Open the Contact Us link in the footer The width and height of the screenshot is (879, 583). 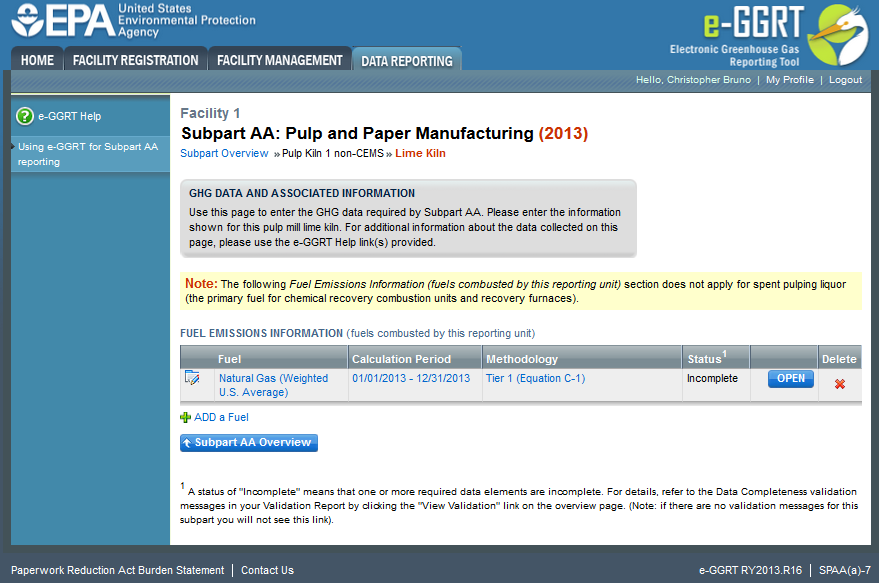pyautogui.click(x=266, y=569)
